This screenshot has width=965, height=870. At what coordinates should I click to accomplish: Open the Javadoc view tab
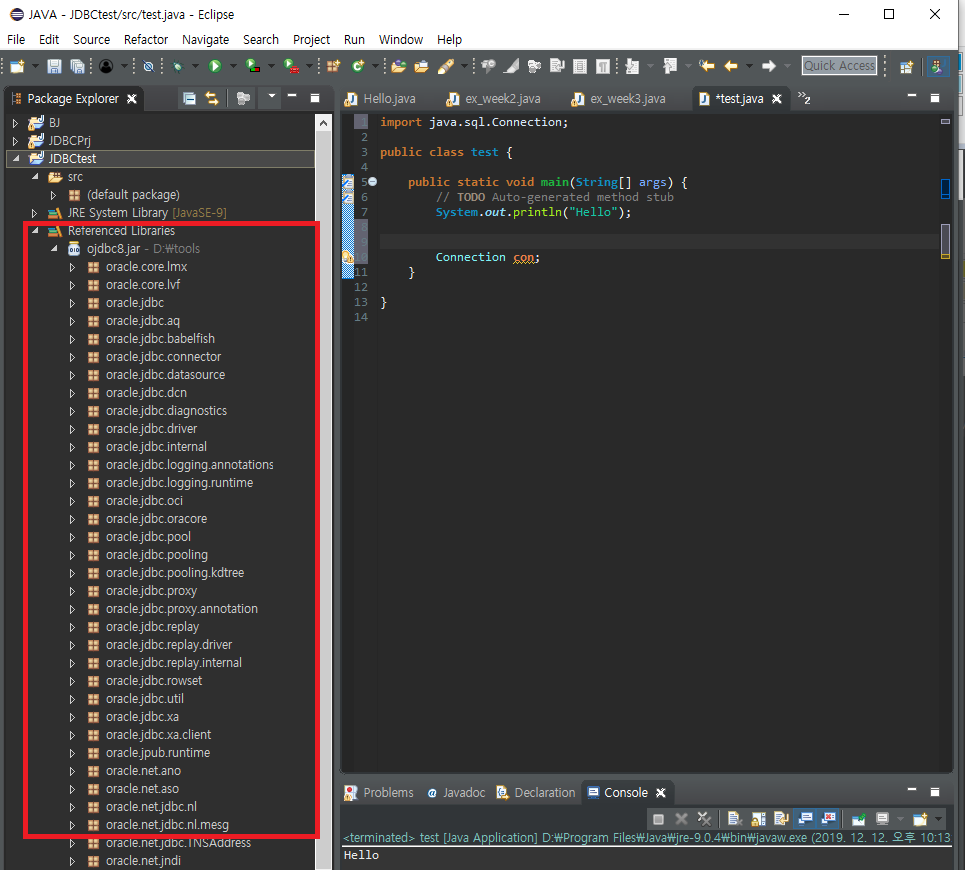[457, 792]
